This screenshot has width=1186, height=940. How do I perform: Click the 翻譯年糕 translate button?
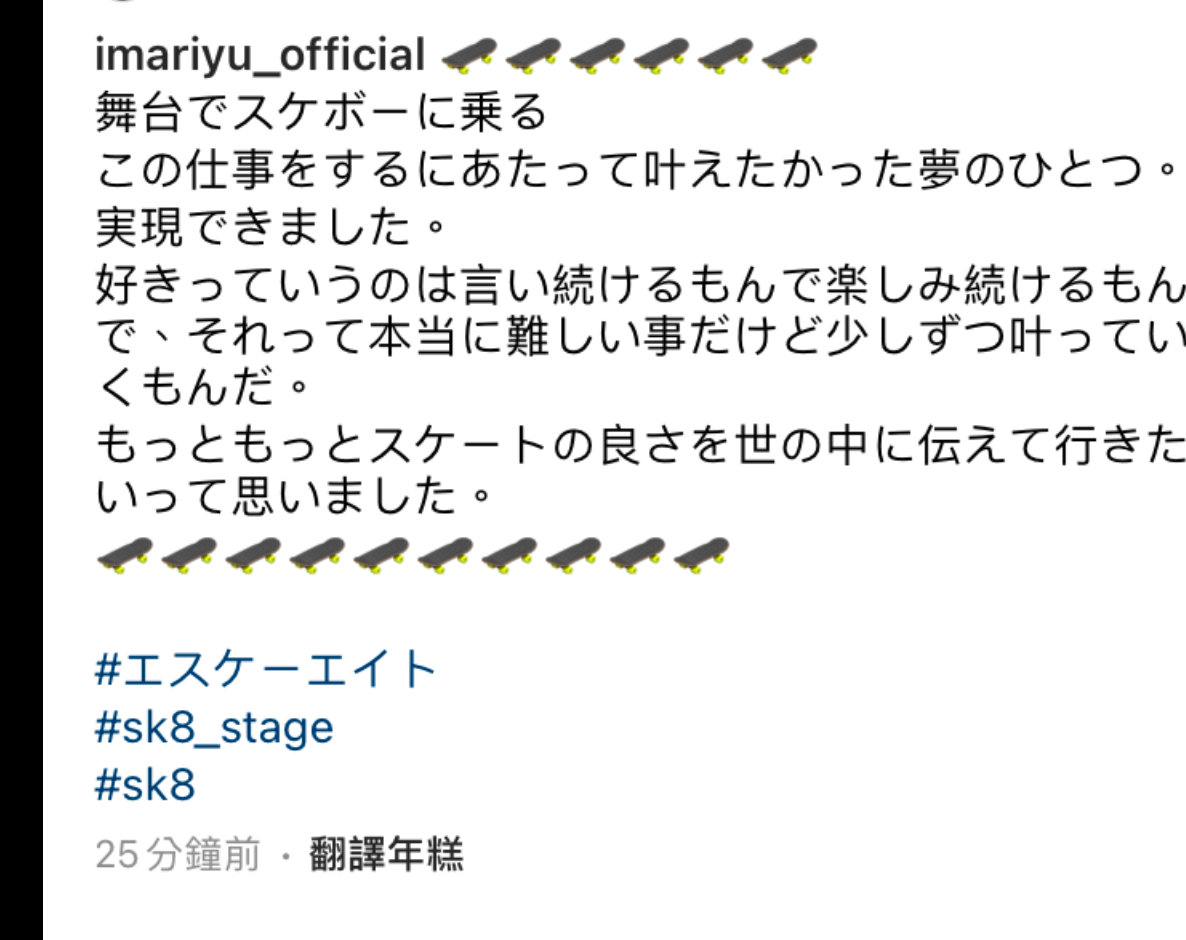(387, 854)
